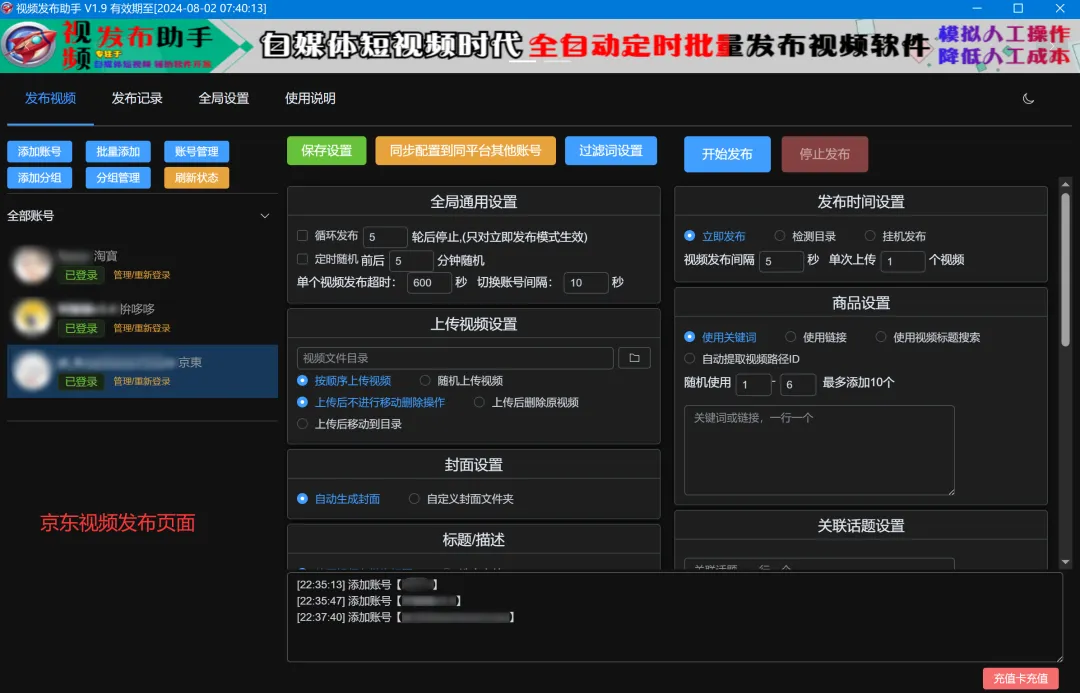The width and height of the screenshot is (1080, 693).
Task: Click 定时随机 minutes input with 5
Action: coord(411,261)
